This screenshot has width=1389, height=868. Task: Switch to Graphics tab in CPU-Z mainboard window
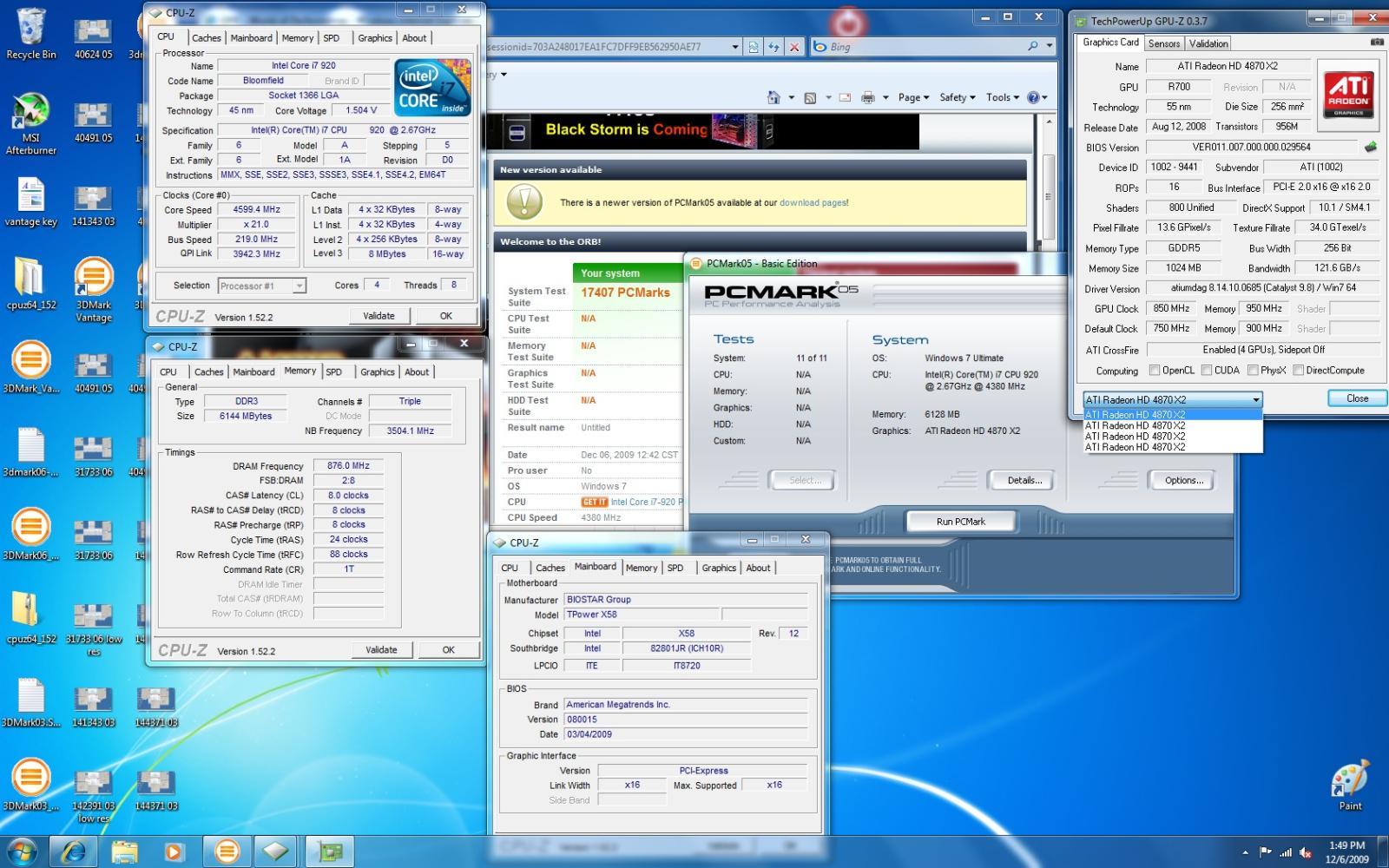coord(719,568)
